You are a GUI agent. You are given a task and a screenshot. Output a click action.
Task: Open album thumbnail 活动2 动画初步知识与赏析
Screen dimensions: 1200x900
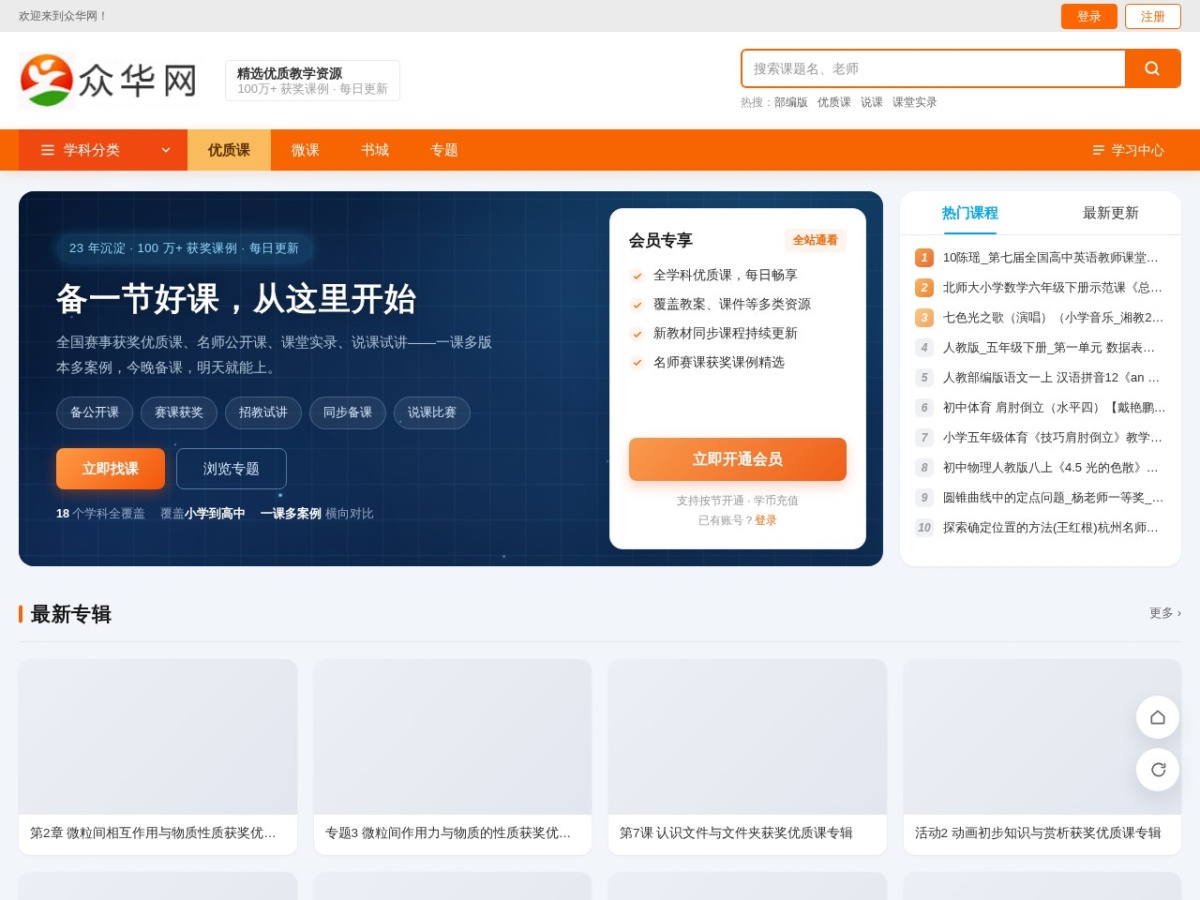1042,737
